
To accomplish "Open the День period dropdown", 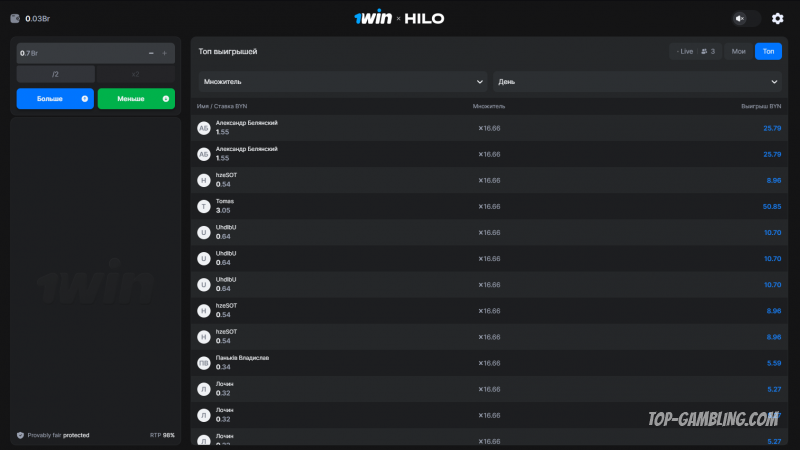I will (637, 82).
